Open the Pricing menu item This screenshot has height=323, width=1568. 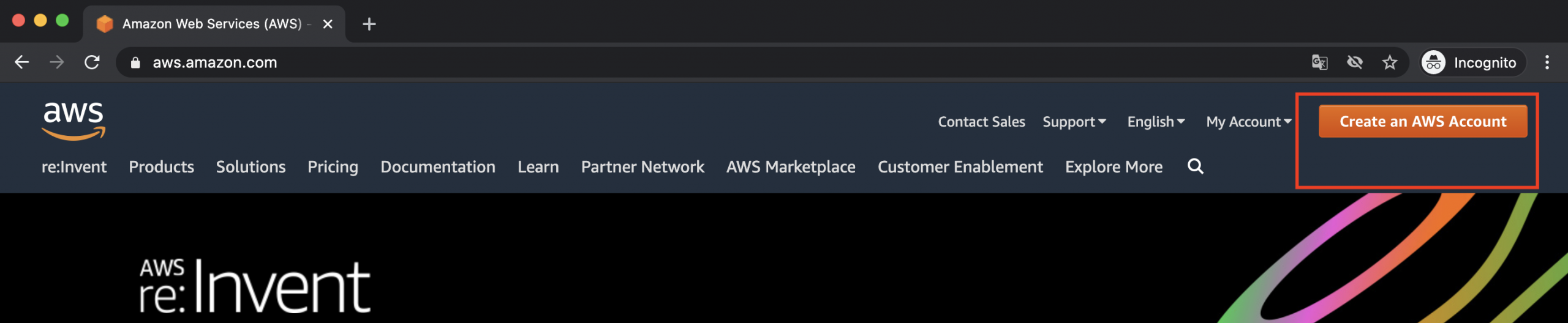click(x=333, y=167)
